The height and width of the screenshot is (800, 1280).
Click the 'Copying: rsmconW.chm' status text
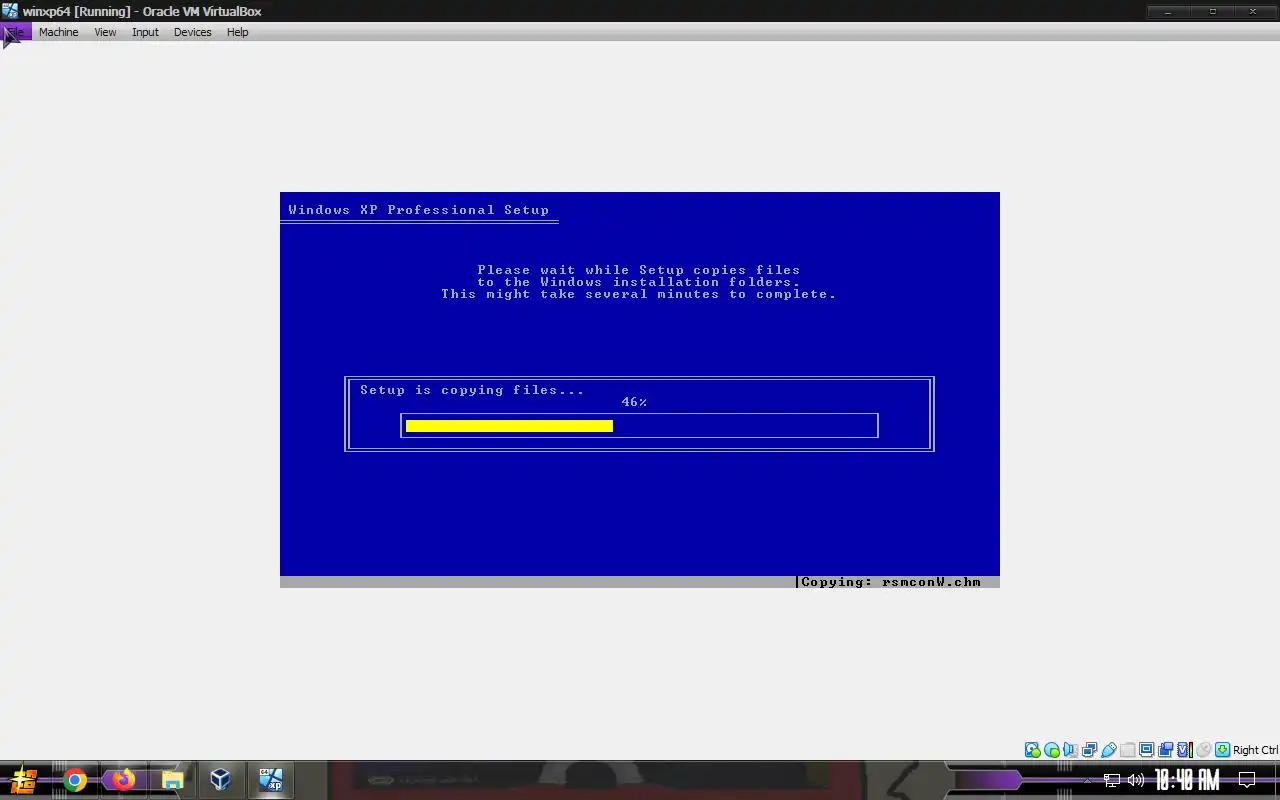click(x=891, y=582)
